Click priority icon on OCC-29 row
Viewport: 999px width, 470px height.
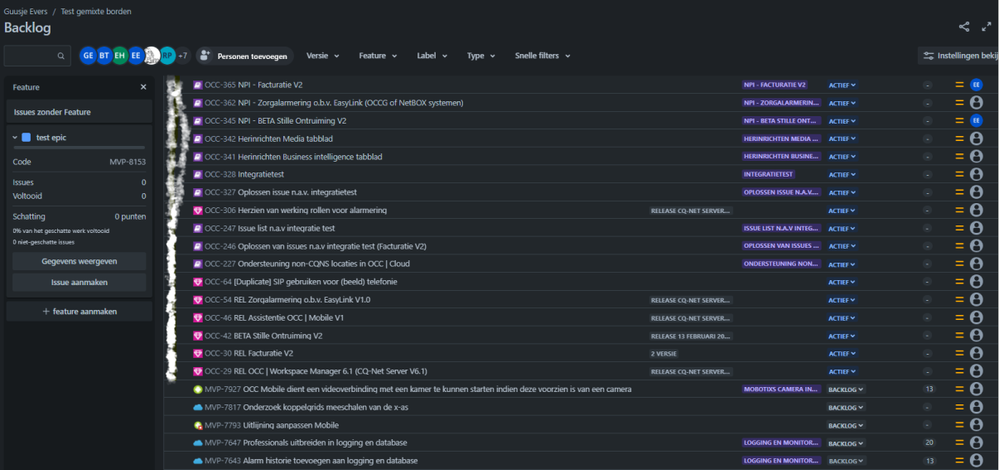[x=959, y=371]
